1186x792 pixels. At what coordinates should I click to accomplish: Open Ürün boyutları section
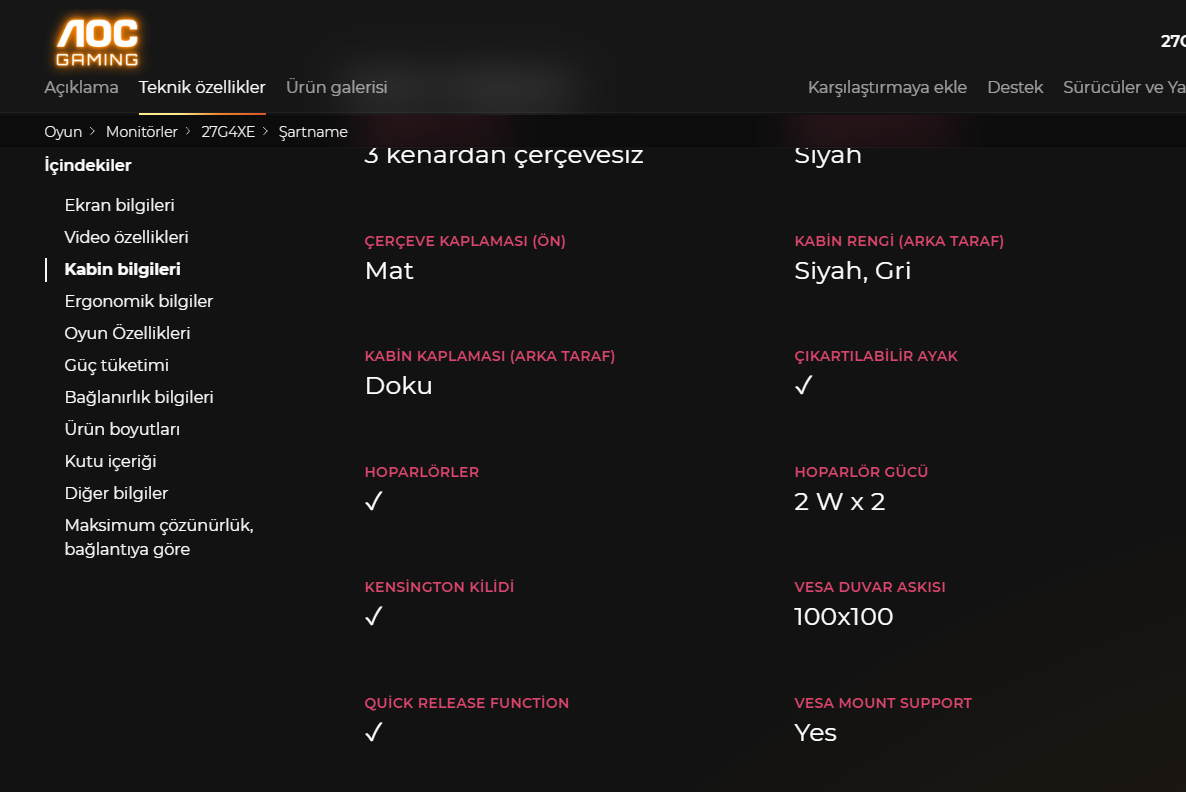122,429
